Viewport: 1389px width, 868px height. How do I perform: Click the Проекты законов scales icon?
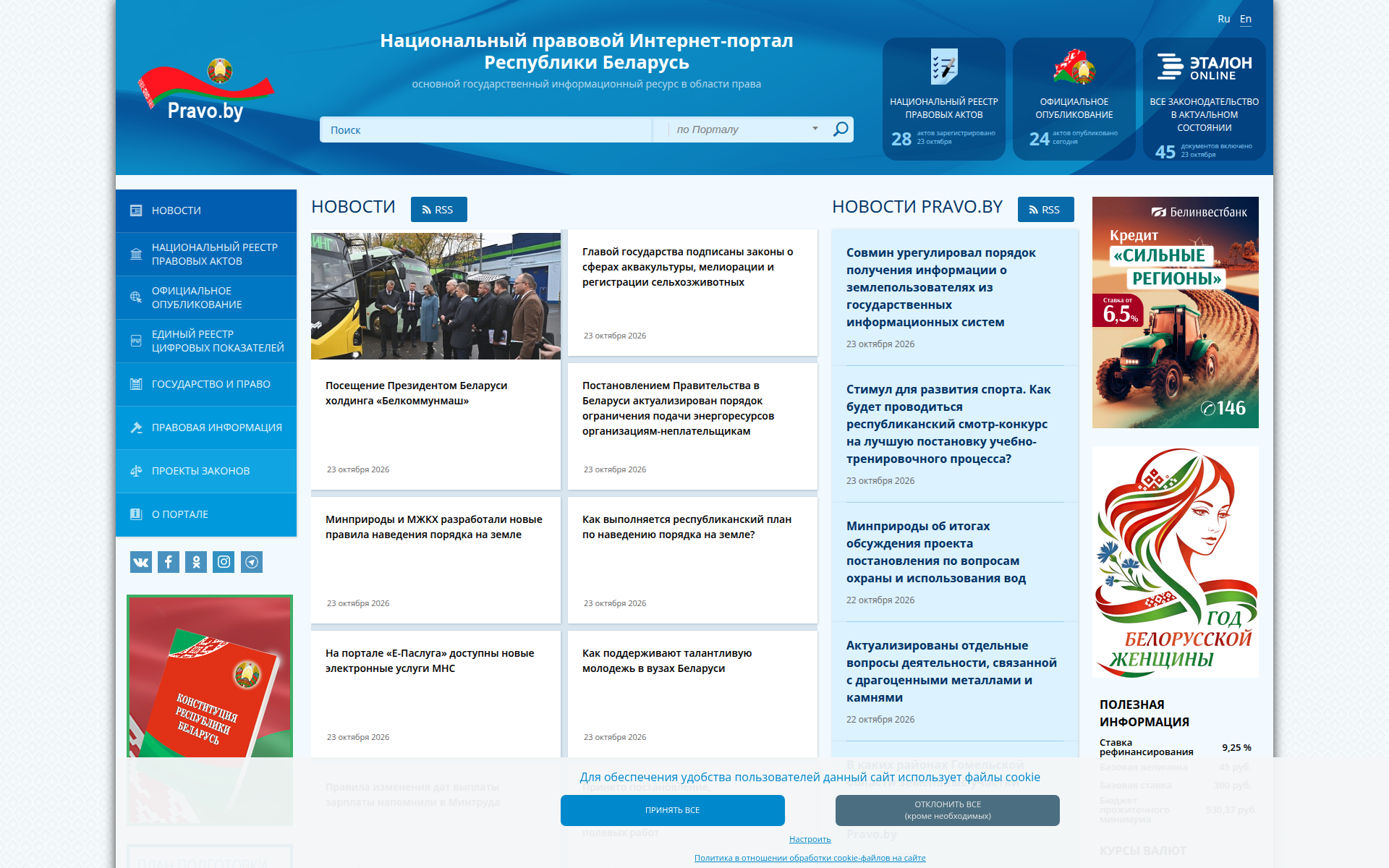point(136,471)
